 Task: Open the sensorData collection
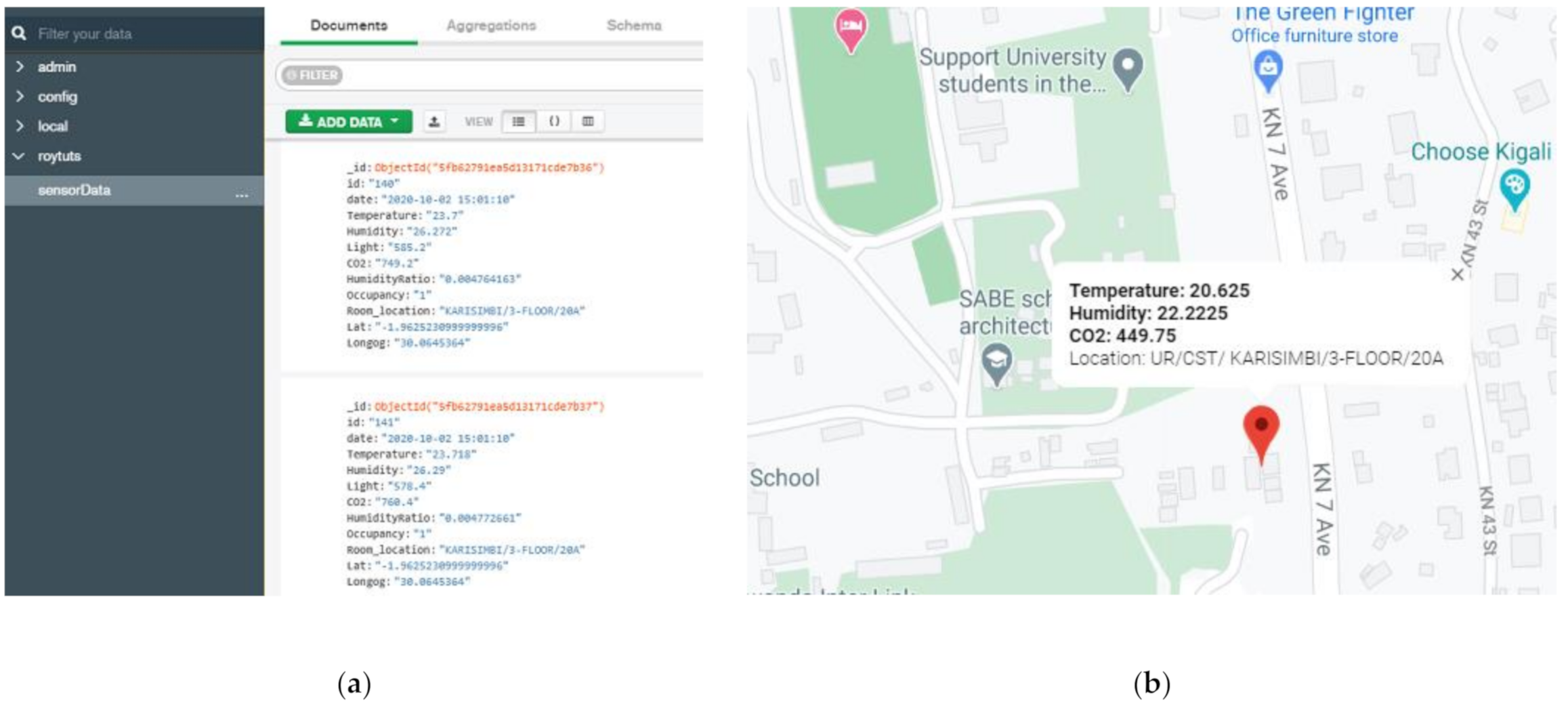[74, 190]
